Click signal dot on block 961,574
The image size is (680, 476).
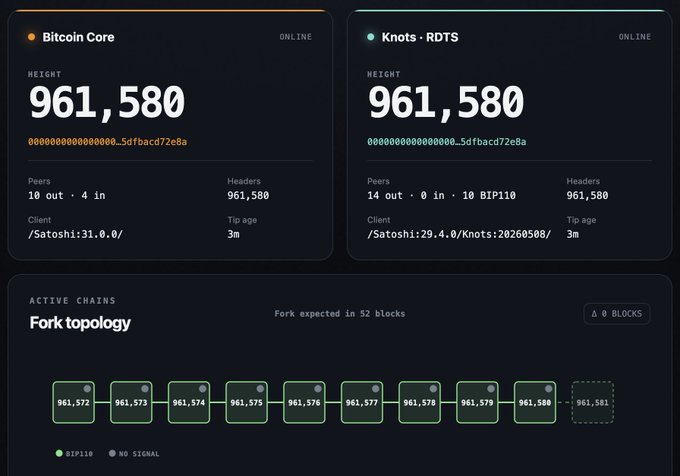point(203,388)
